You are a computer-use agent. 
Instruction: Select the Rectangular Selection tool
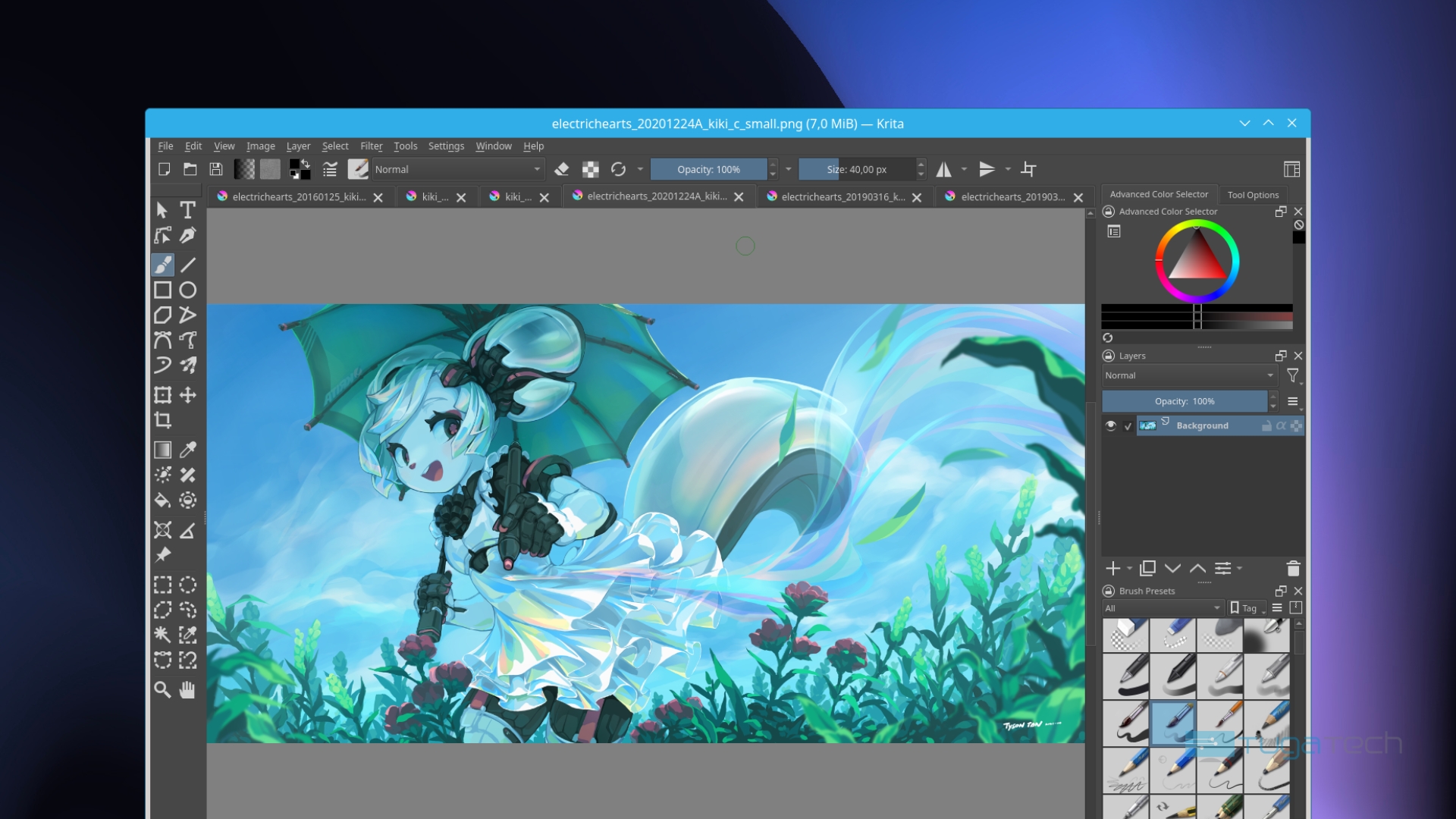[162, 585]
